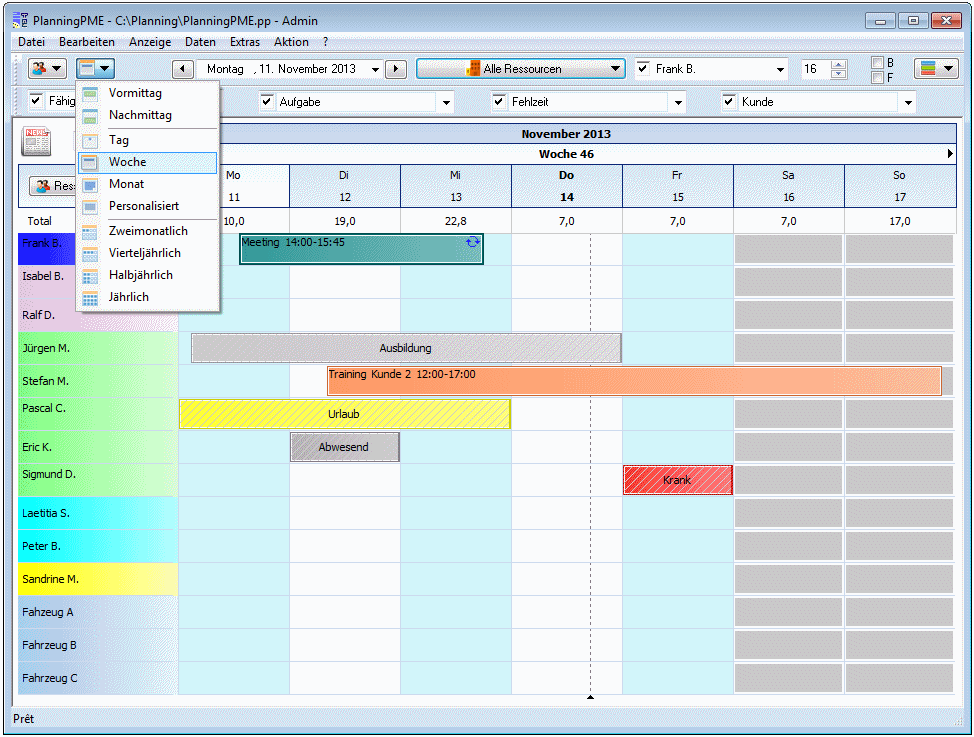Select the Meeting 14:00-15:45 task

click(x=362, y=249)
